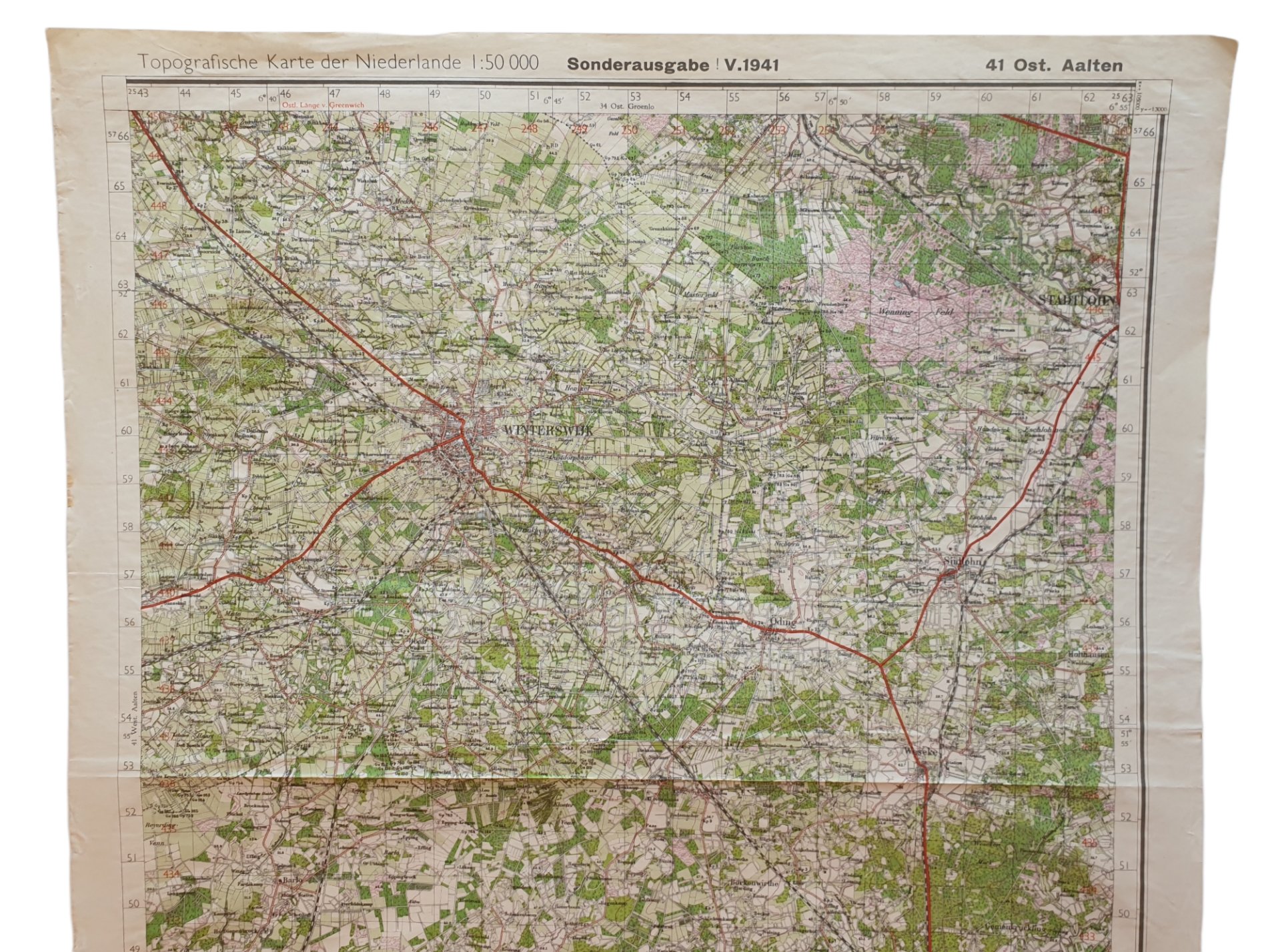The width and height of the screenshot is (1280, 952).
Task: Click the map title "Topografische Karte der Niederlande"
Action: tap(299, 63)
